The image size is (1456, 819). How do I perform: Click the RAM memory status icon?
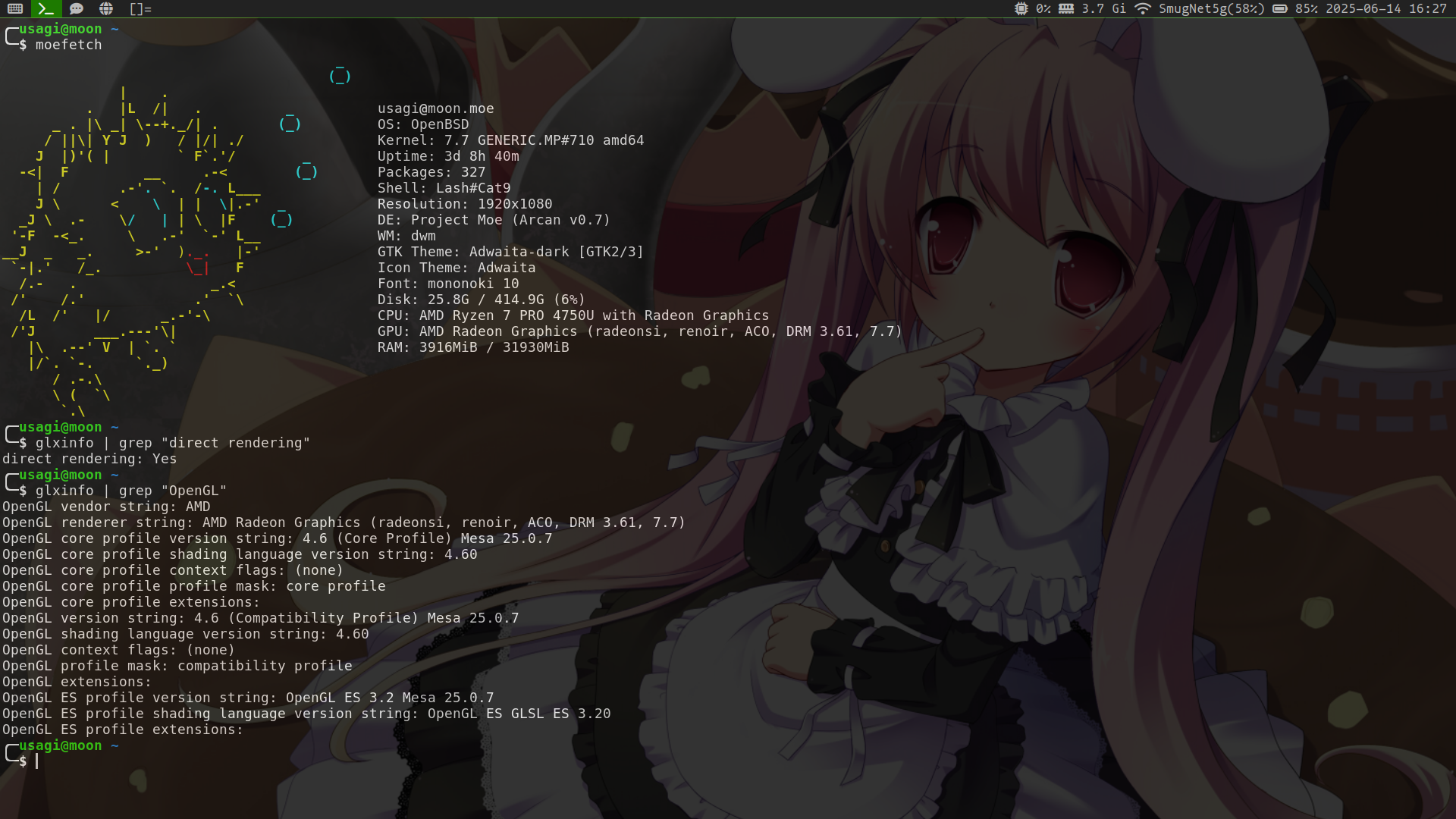pyautogui.click(x=1066, y=9)
